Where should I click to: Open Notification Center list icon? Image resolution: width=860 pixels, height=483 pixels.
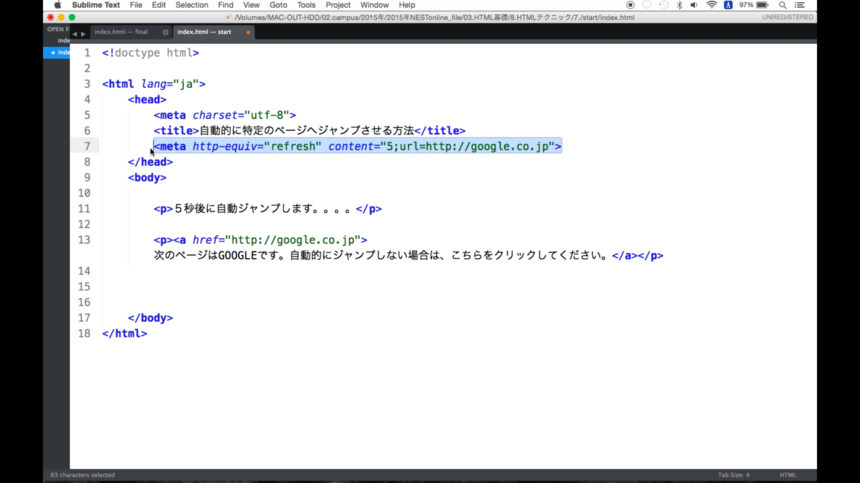pos(800,5)
